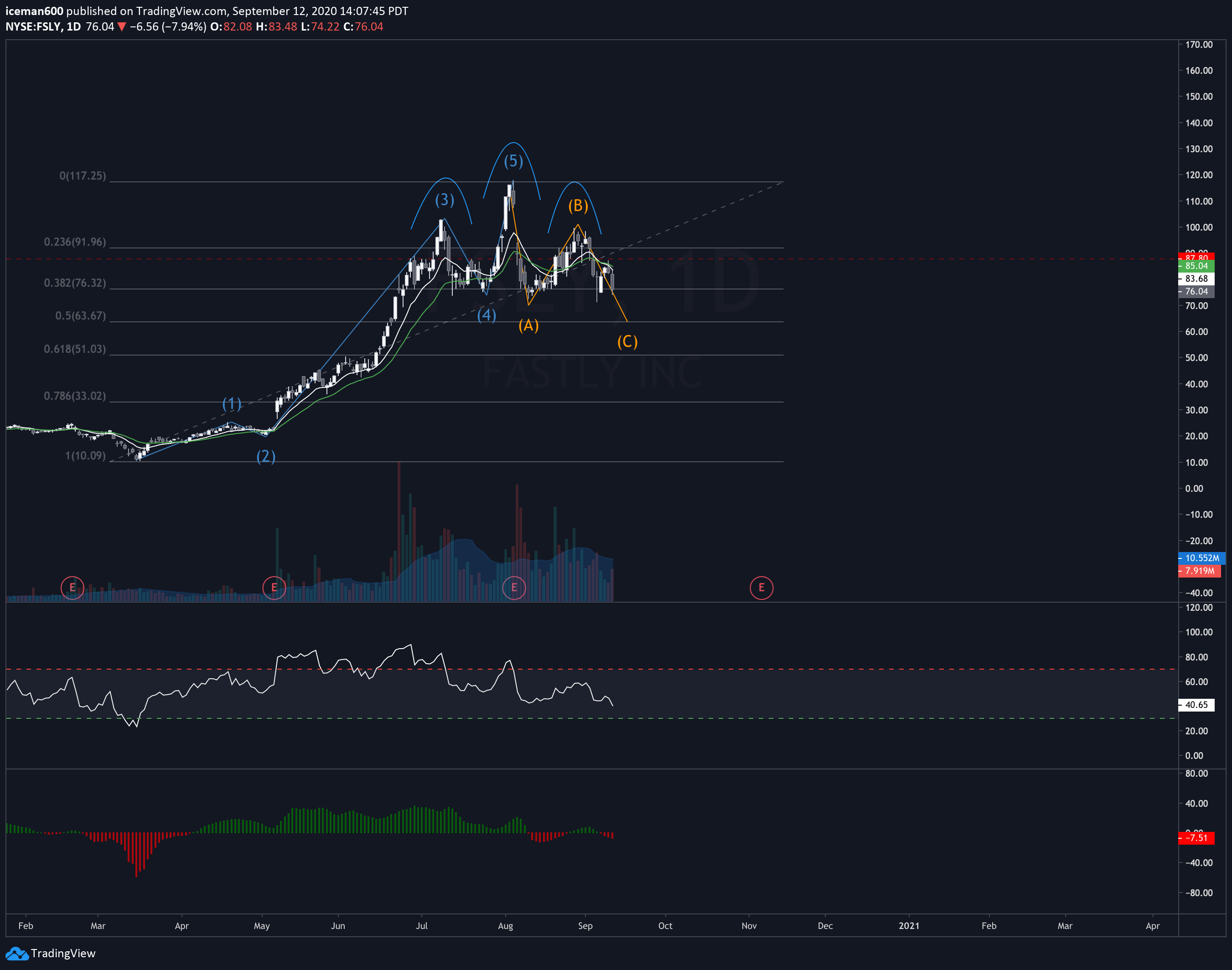Select the 0(117.25) Fibonacci level label
Image resolution: width=1232 pixels, height=970 pixels.
coord(83,176)
